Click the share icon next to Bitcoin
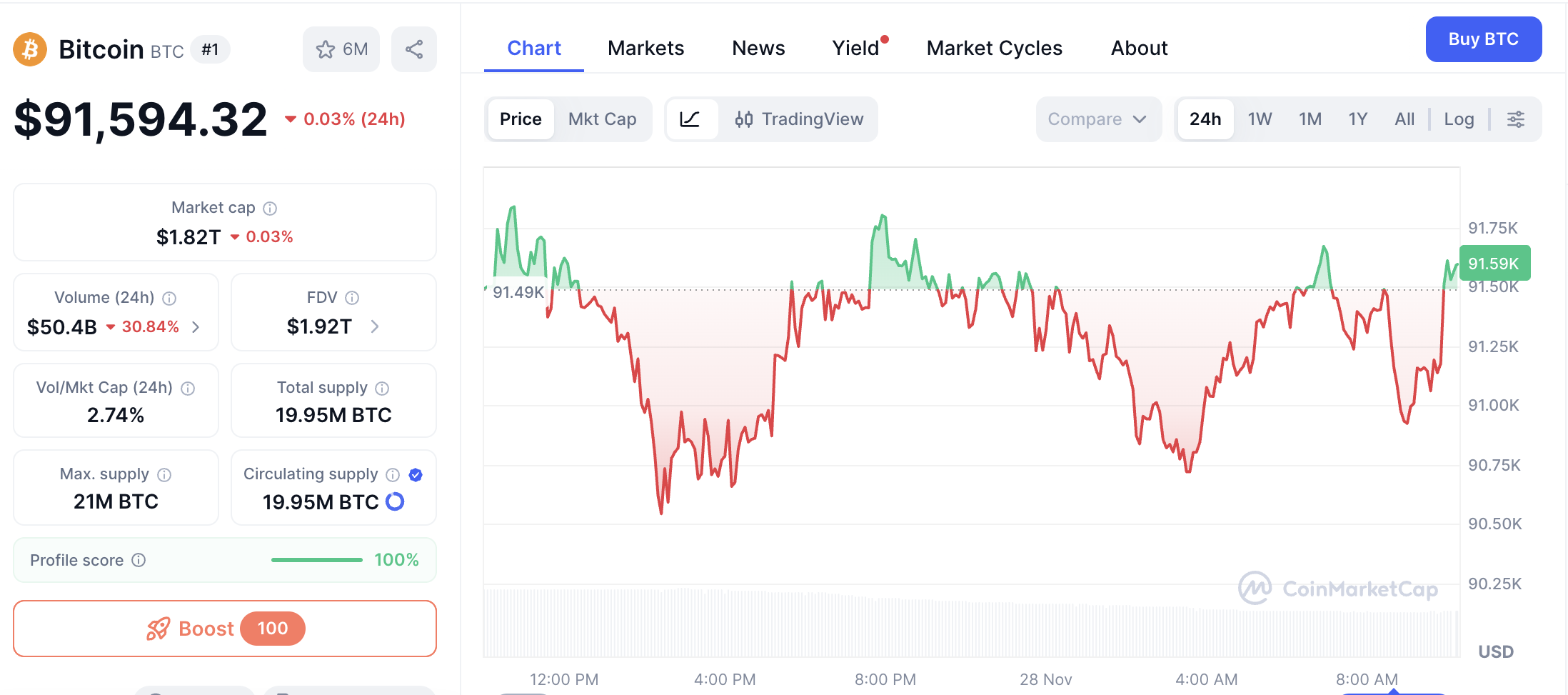Screen dimensions: 1568x695 414,49
